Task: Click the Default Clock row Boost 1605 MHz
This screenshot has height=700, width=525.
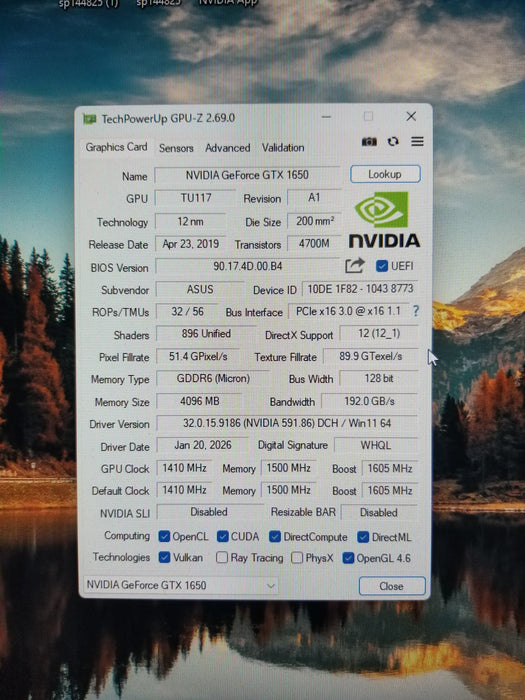Action: coord(390,491)
